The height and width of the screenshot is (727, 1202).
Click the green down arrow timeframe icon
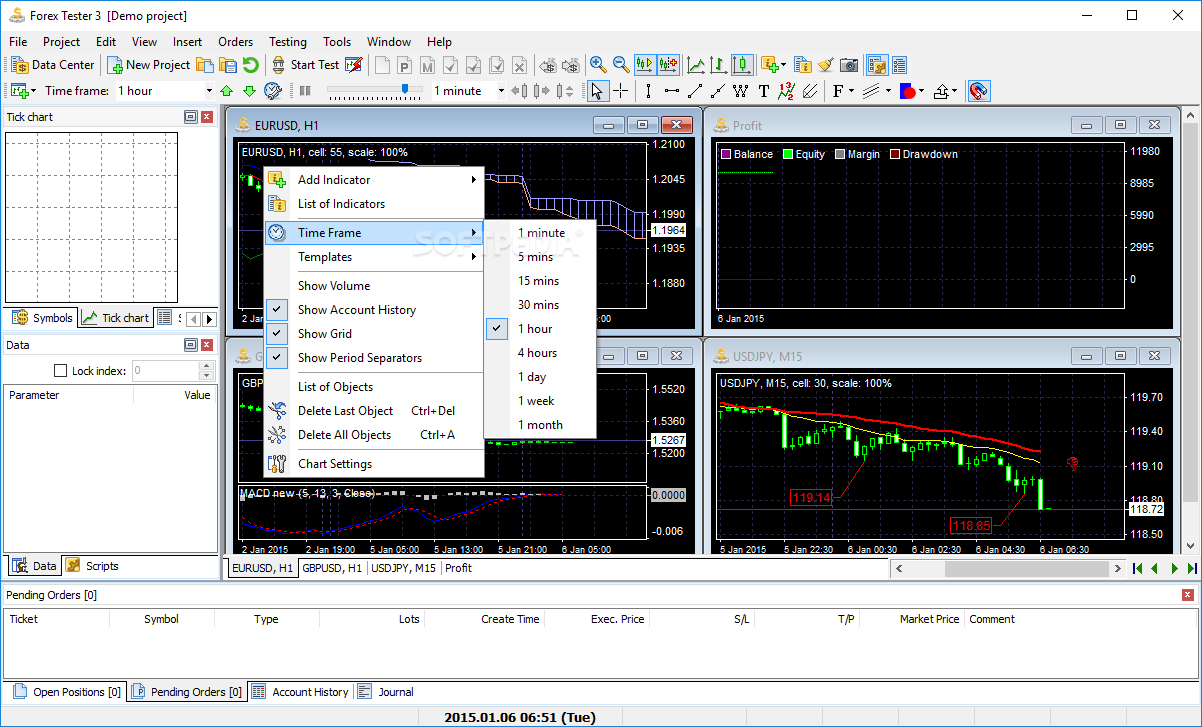(x=249, y=91)
